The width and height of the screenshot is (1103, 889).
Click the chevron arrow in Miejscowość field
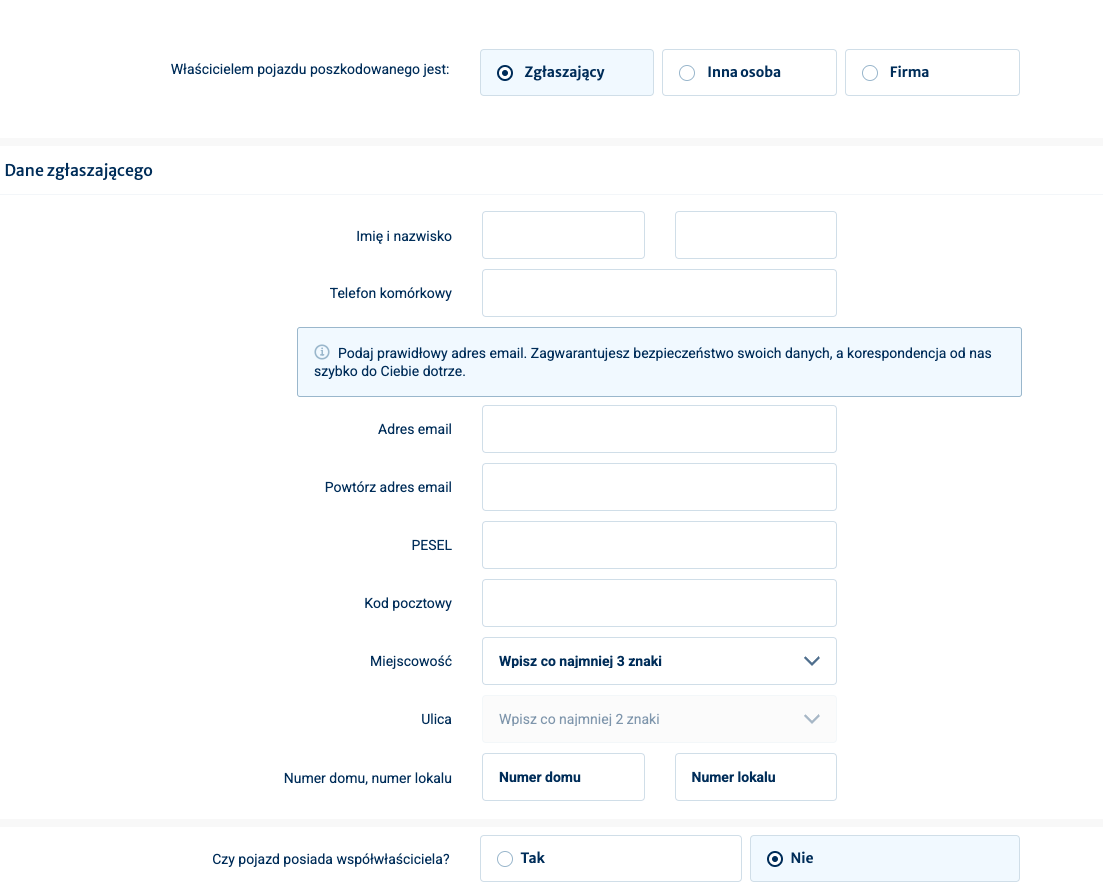tap(812, 661)
